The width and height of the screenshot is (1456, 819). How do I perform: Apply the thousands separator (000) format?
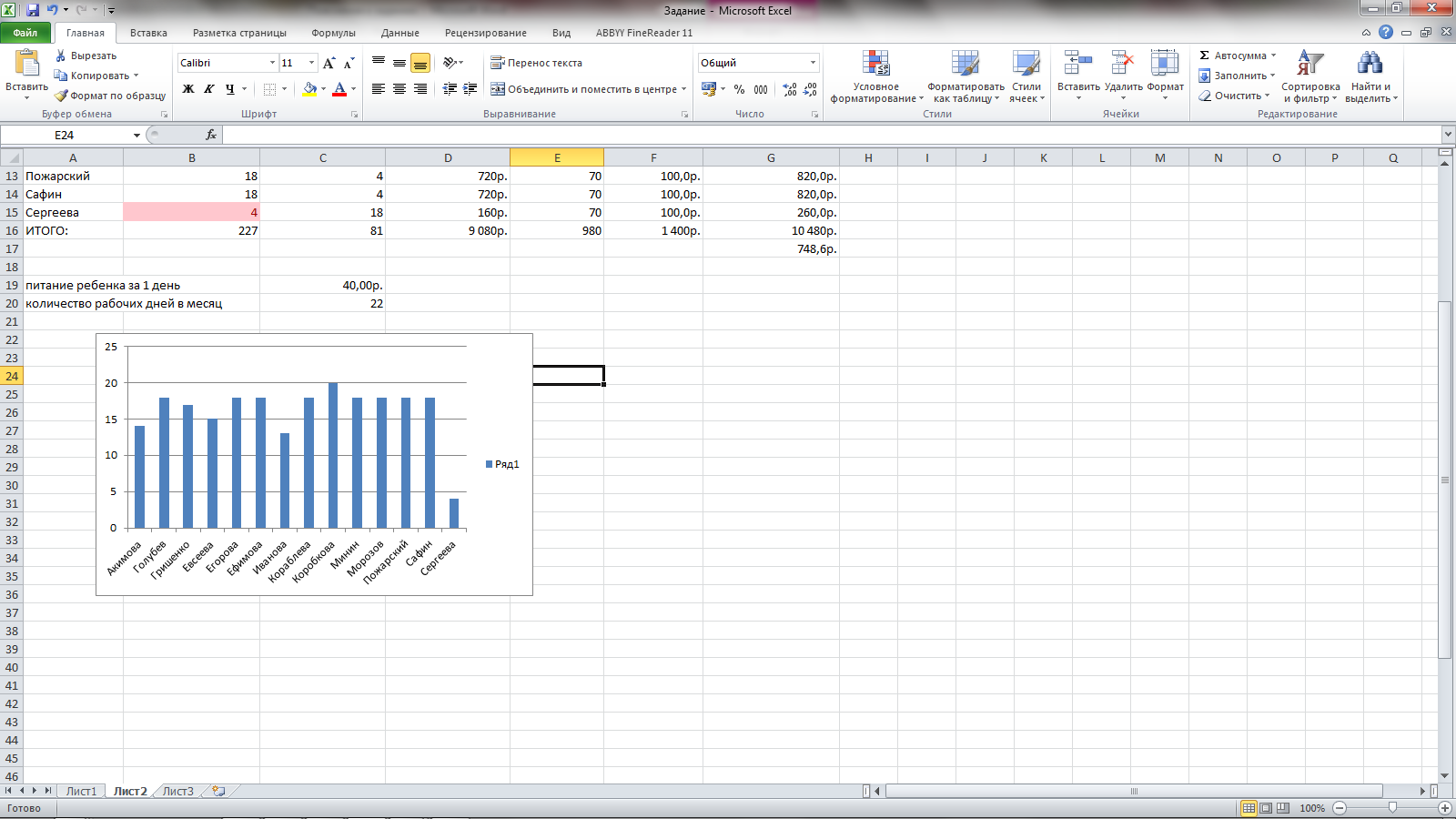coord(761,89)
